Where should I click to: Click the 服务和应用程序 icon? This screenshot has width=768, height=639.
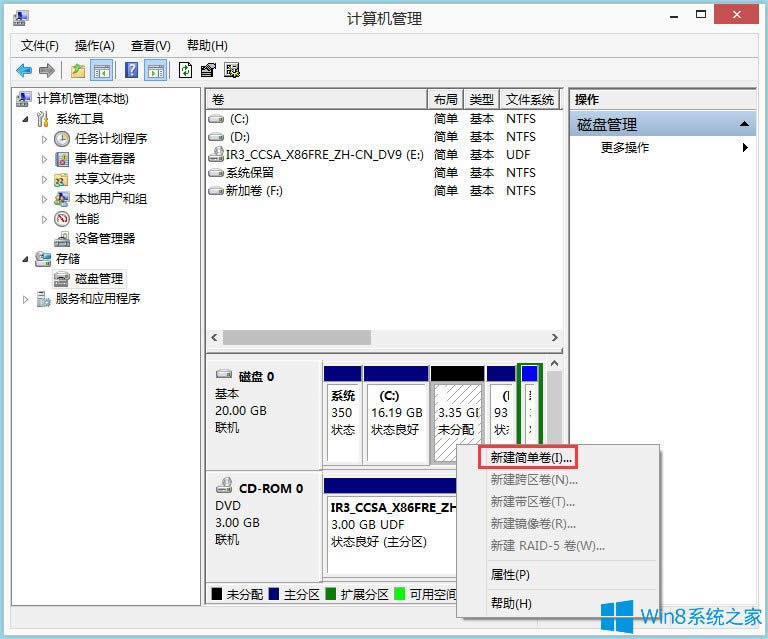click(43, 299)
